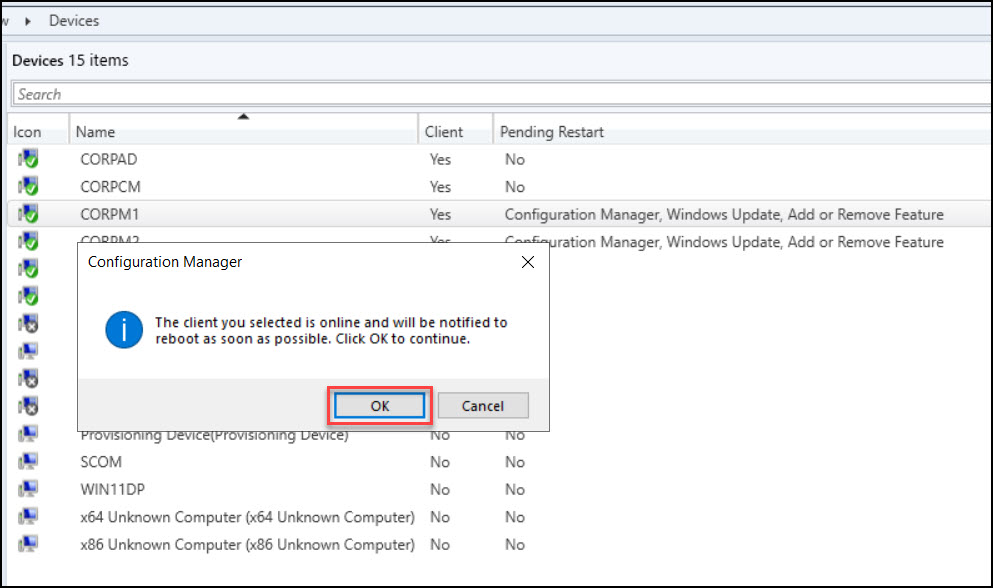Image resolution: width=993 pixels, height=588 pixels.
Task: Click the 'Devices 15 items' heading
Action: point(70,60)
